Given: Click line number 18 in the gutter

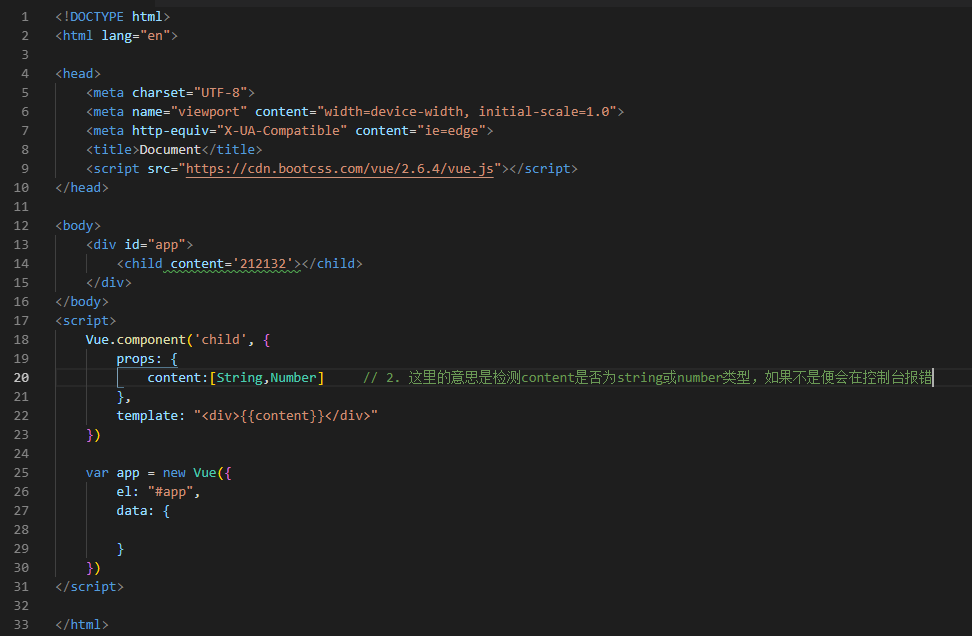Looking at the screenshot, I should pyautogui.click(x=21, y=340).
